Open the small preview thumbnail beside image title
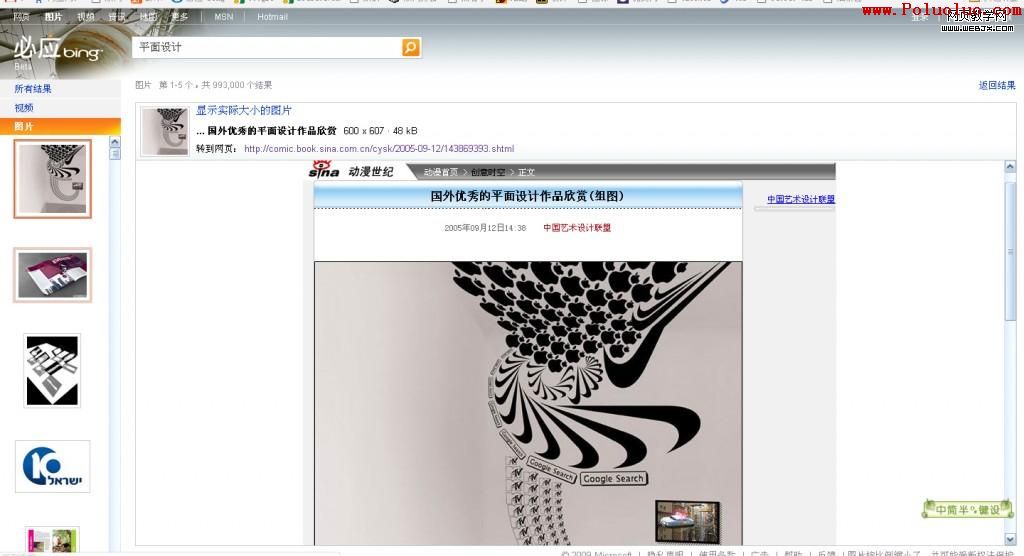 point(164,131)
